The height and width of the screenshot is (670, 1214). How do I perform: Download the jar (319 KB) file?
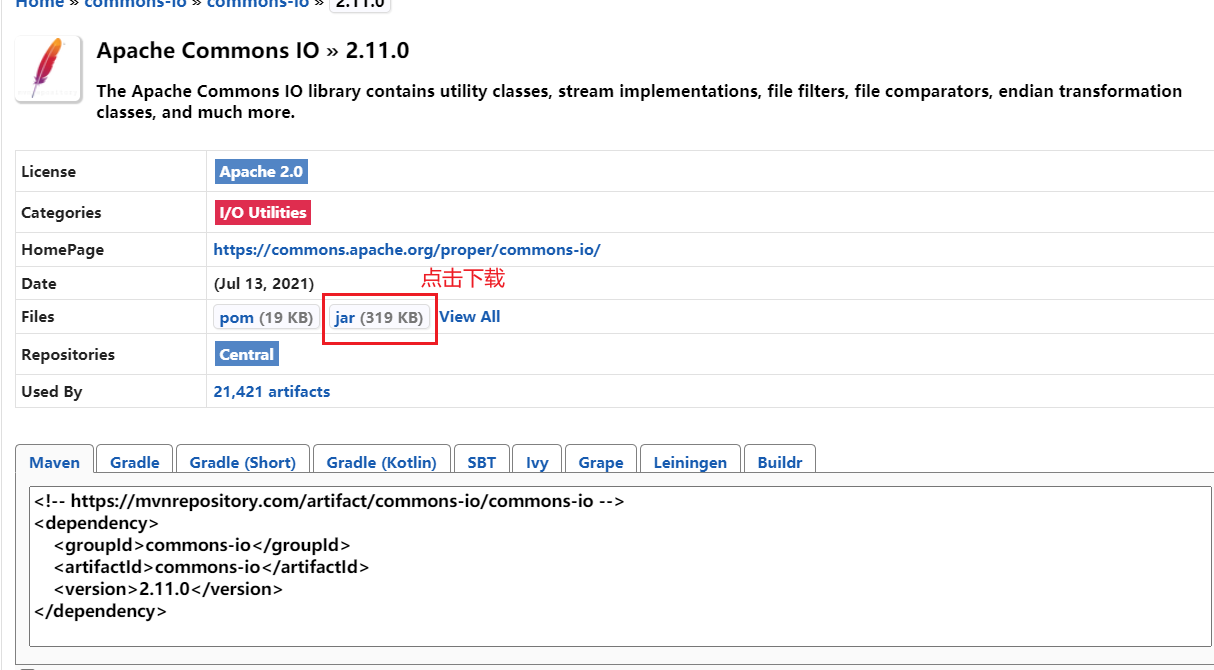click(x=379, y=318)
